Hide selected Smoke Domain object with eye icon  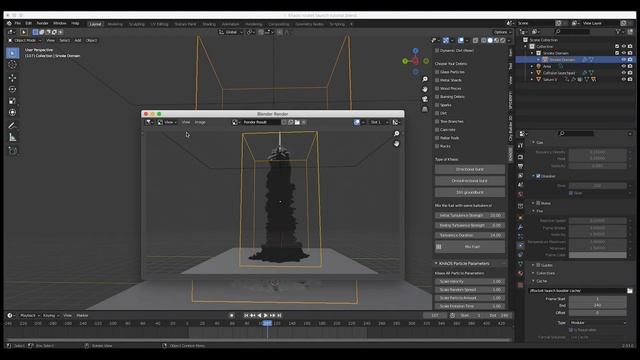click(624, 60)
